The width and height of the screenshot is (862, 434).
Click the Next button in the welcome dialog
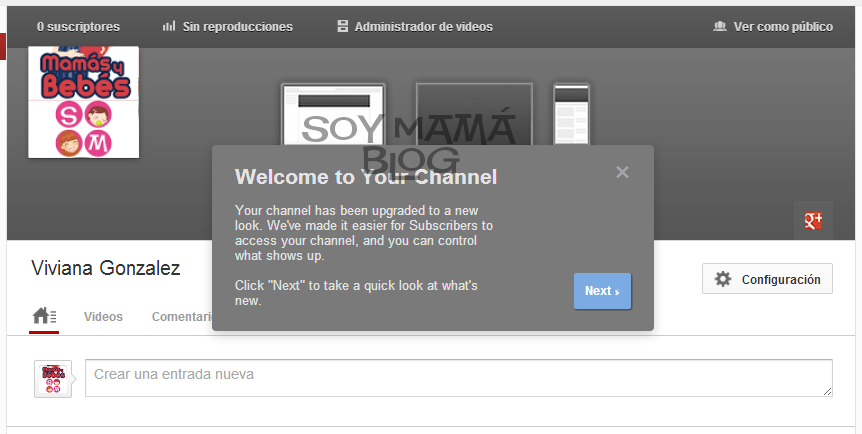click(602, 291)
